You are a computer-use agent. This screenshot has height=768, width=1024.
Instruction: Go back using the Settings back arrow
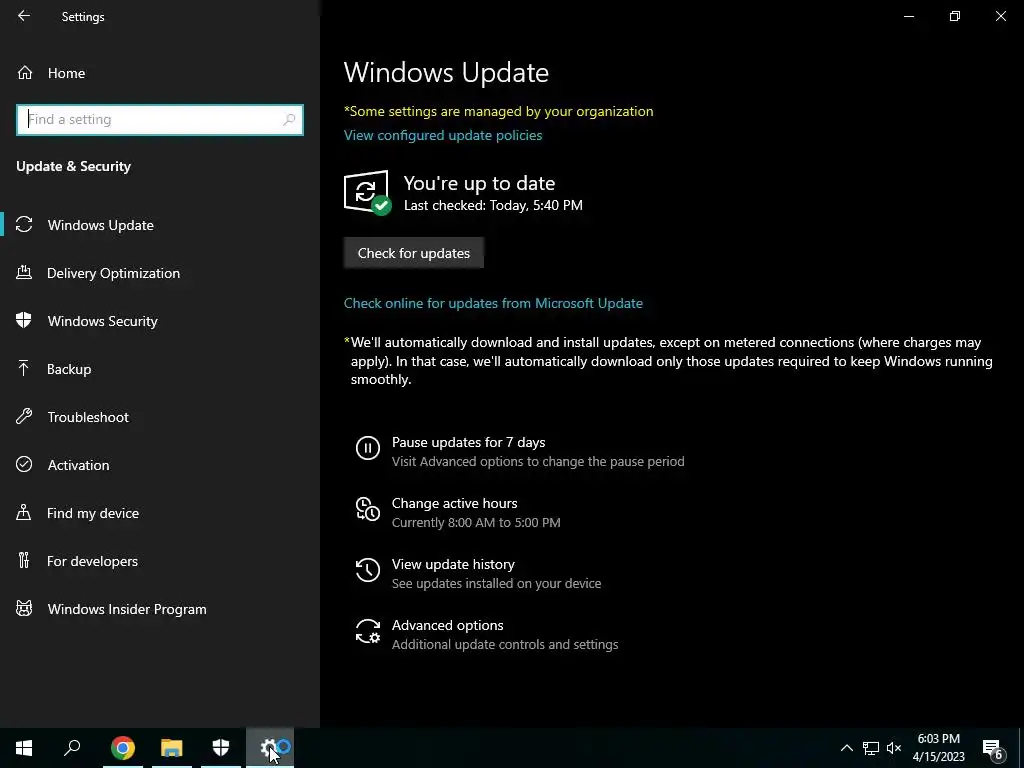[x=24, y=16]
